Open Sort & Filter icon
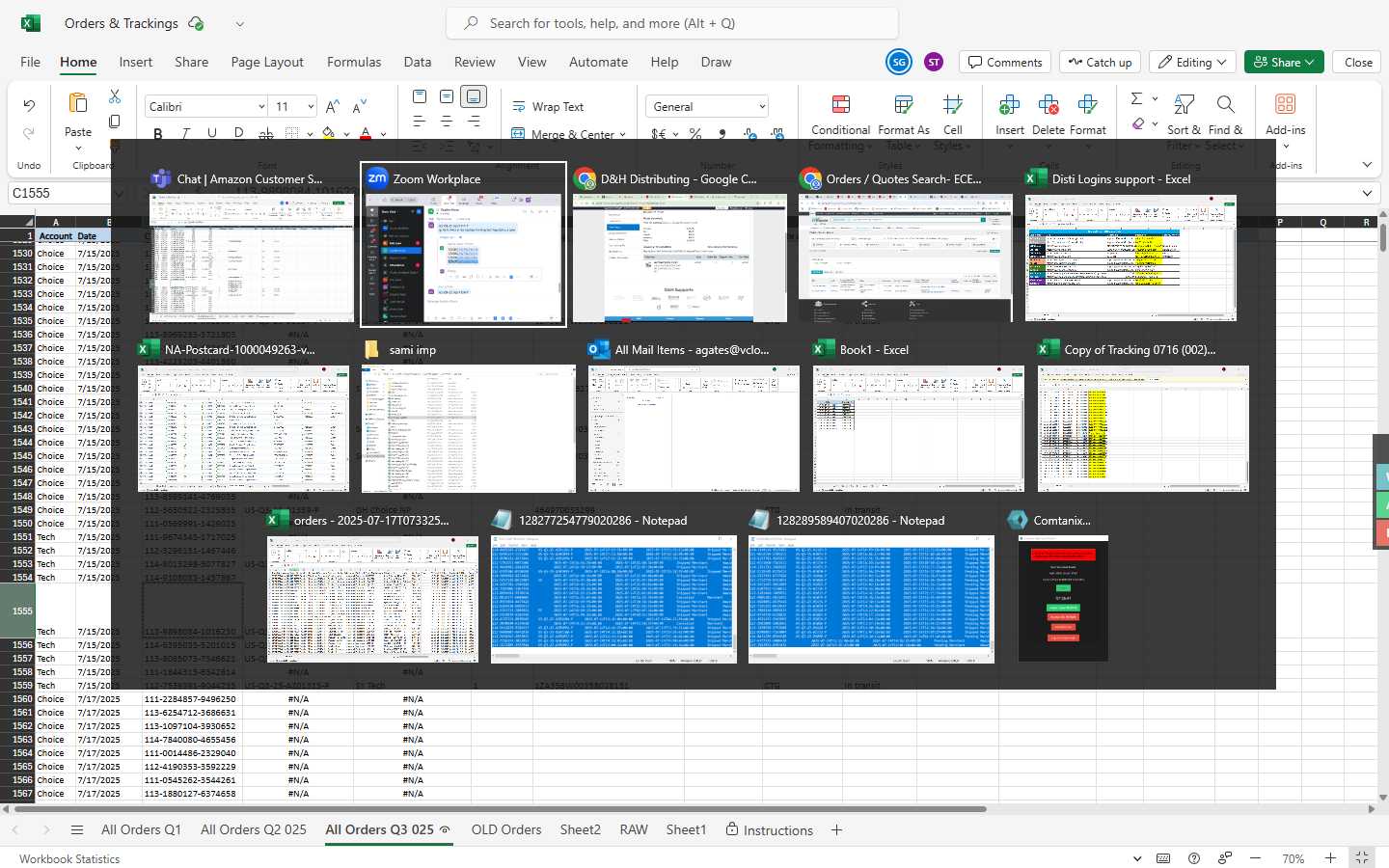 1185,104
